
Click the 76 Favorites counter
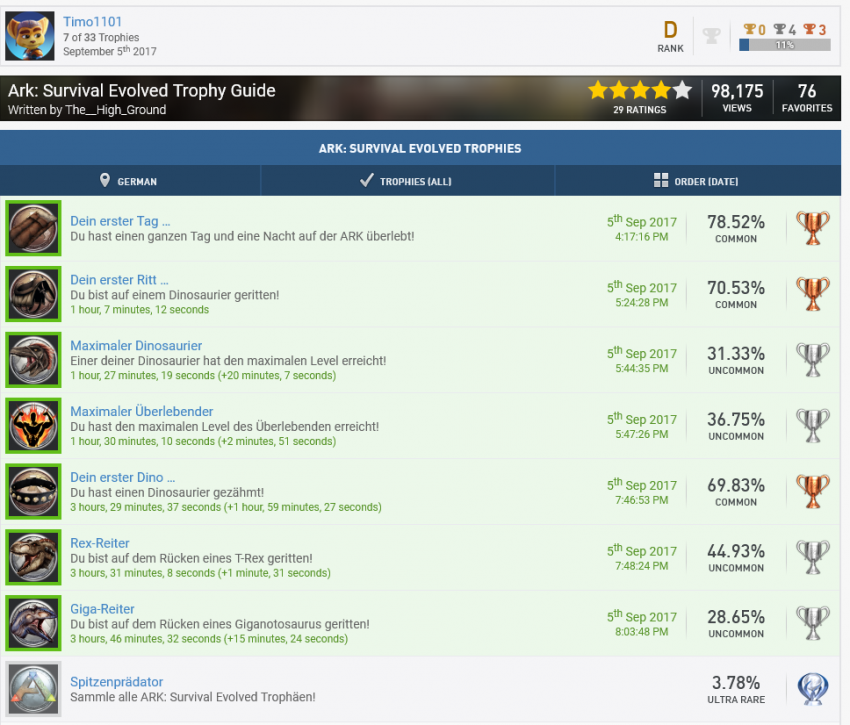click(806, 98)
